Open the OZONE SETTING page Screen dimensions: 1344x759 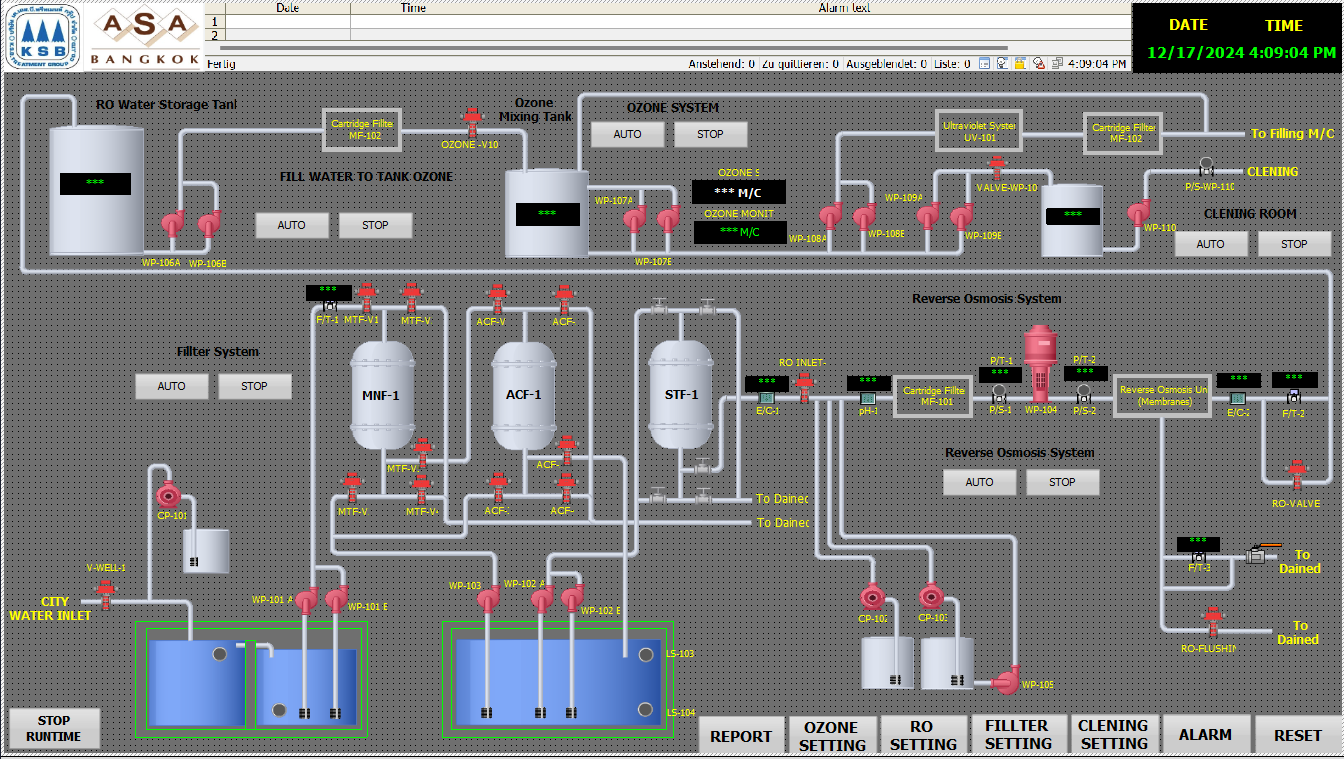point(832,735)
